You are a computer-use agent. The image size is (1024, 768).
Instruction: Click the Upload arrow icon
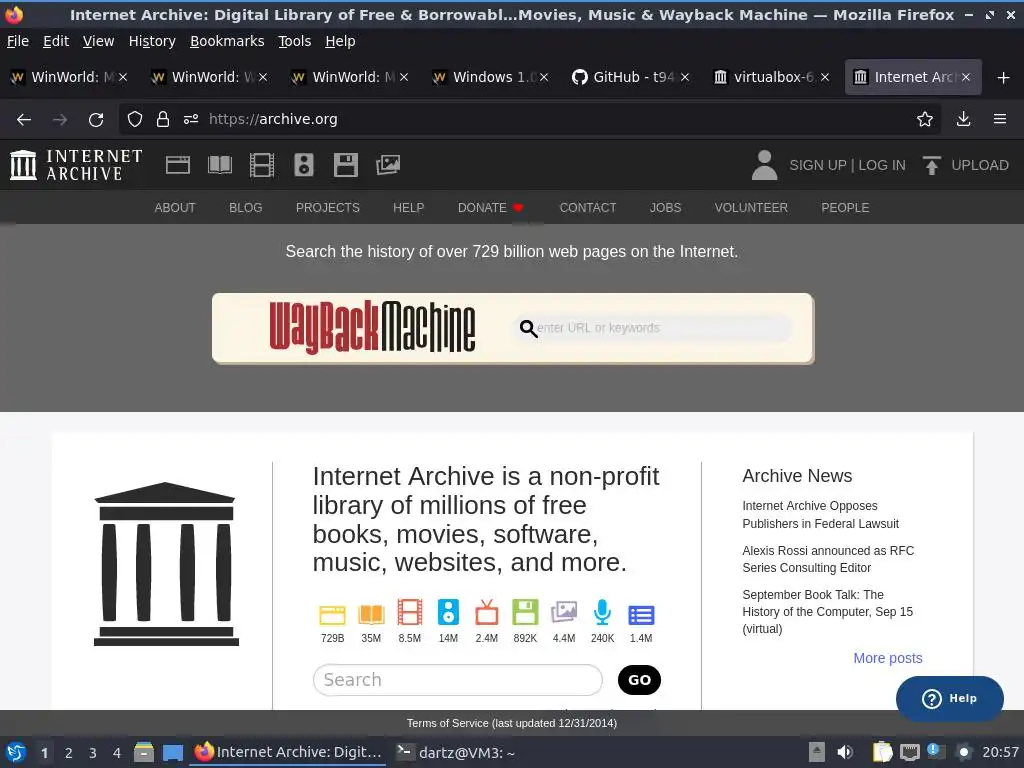(932, 165)
